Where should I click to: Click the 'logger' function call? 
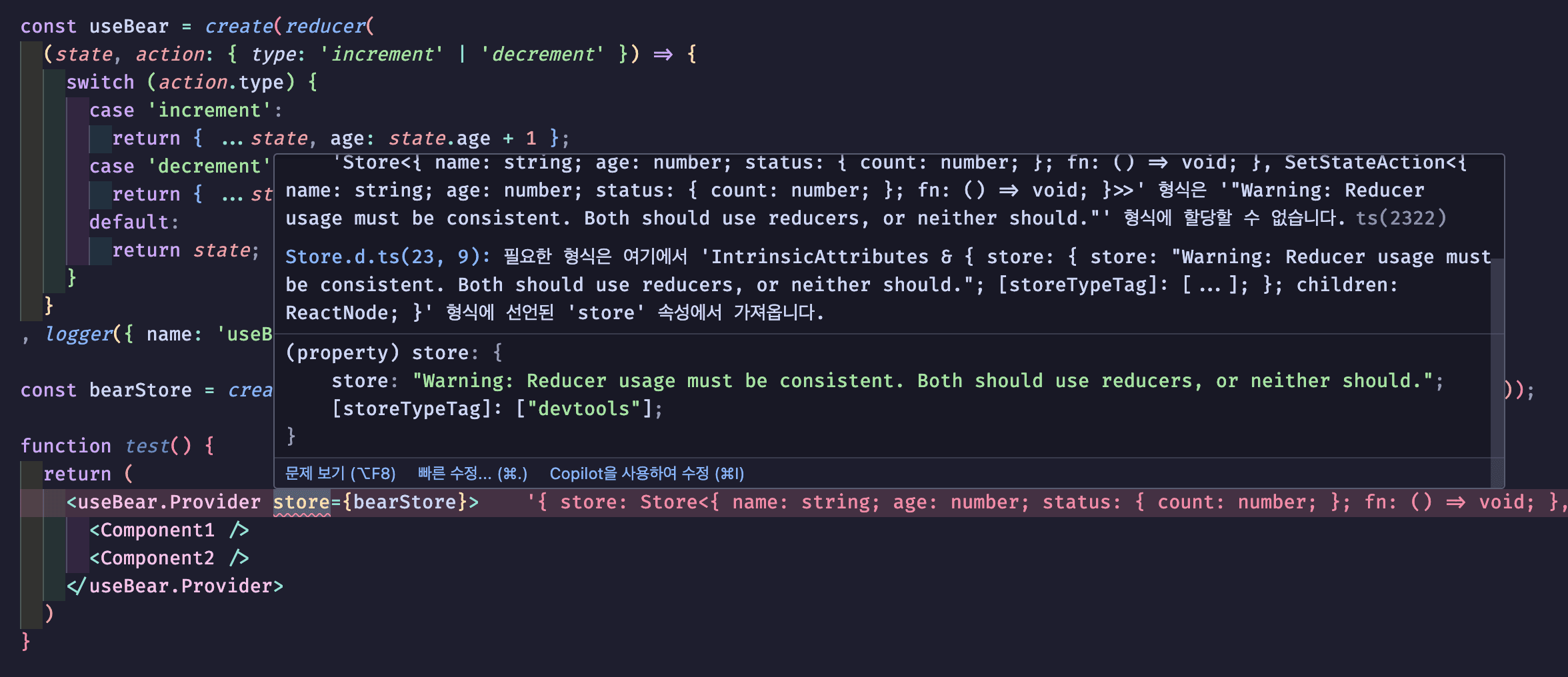[79, 335]
